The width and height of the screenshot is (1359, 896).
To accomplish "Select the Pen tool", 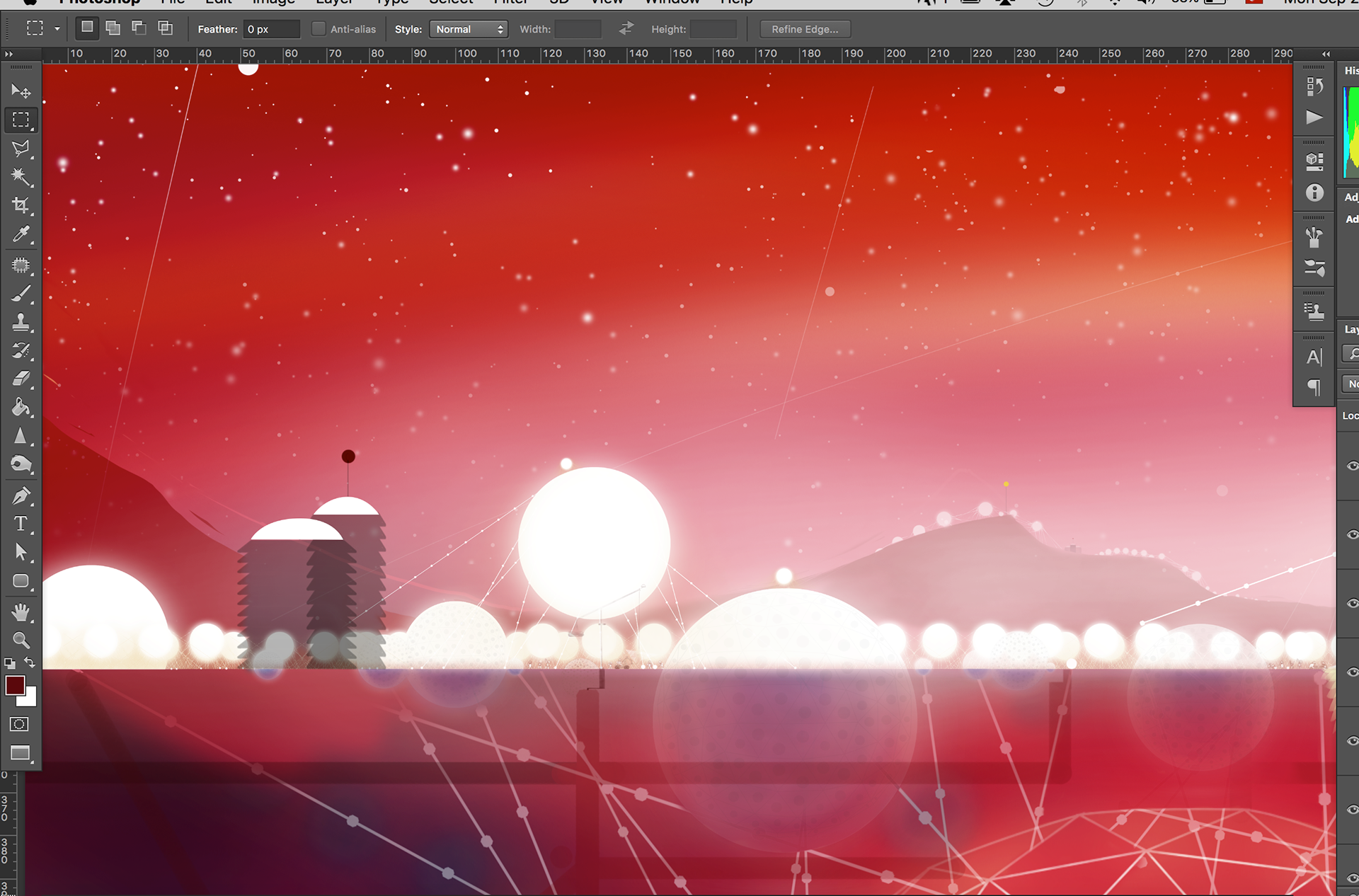I will coord(21,495).
